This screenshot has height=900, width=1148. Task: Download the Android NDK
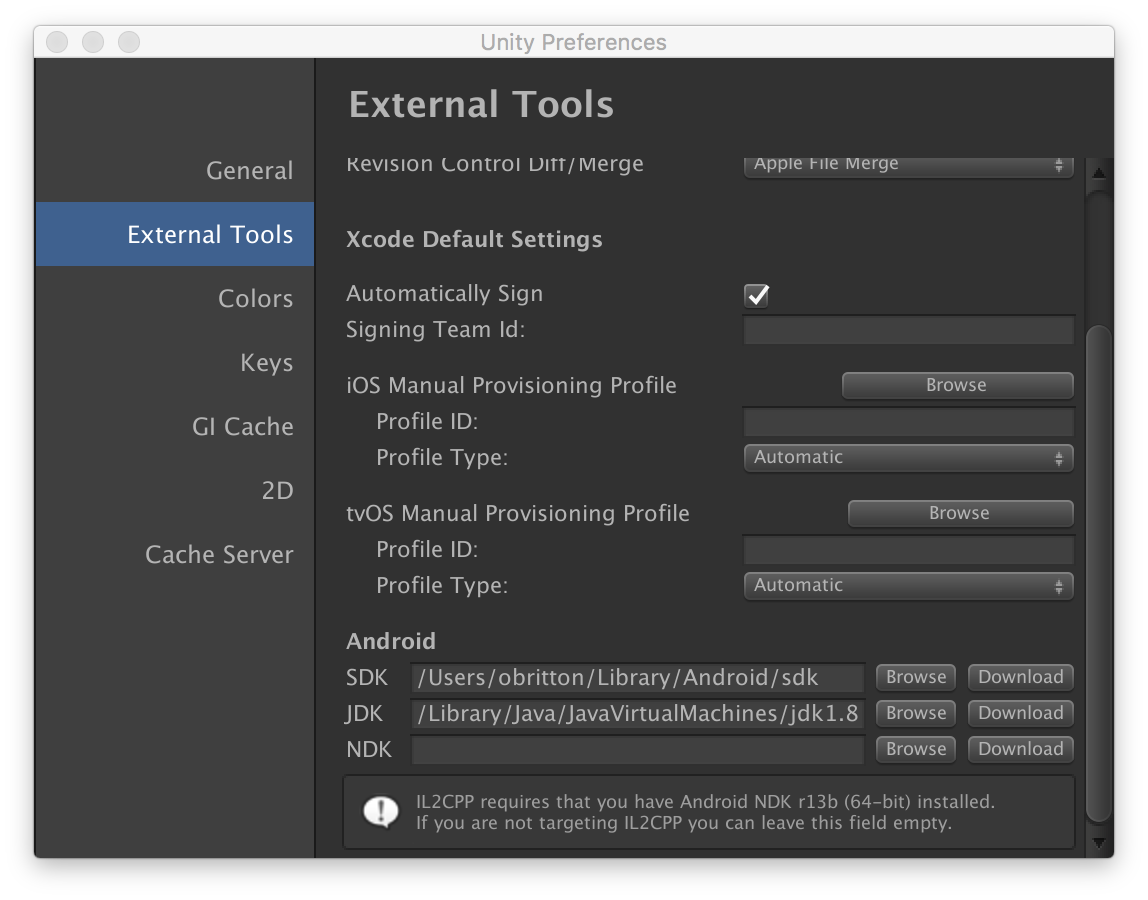pyautogui.click(x=1020, y=749)
